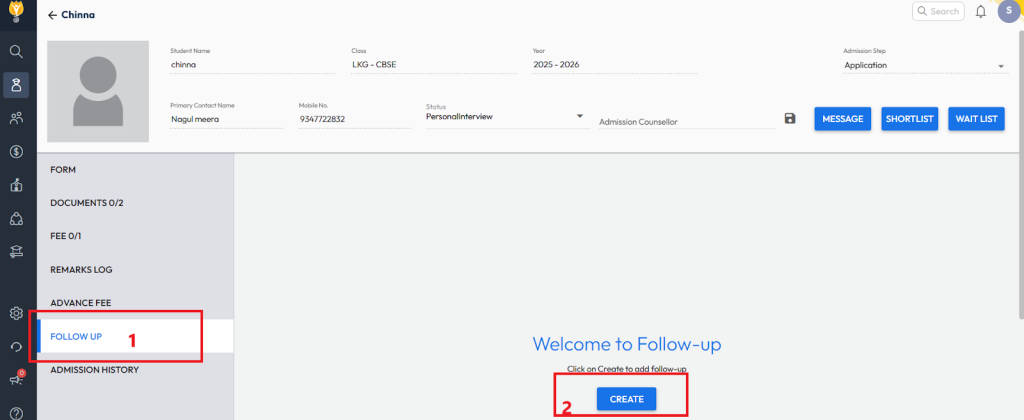The width and height of the screenshot is (1024, 420).
Task: Click the Admission Counsellor input field
Action: [686, 121]
